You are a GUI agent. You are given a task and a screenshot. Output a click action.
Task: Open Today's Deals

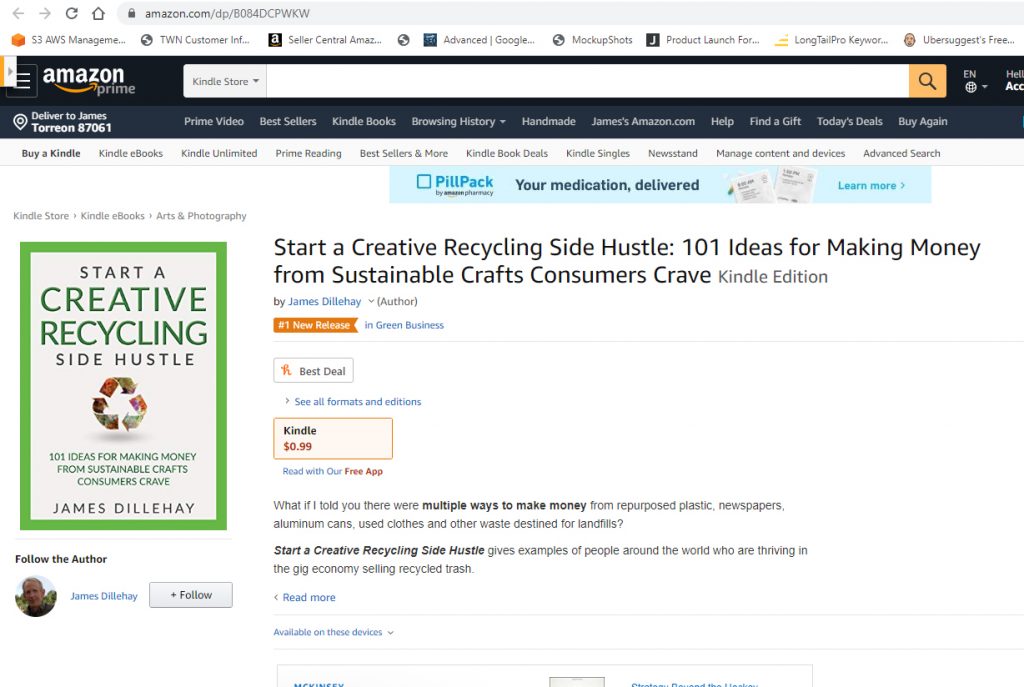850,121
